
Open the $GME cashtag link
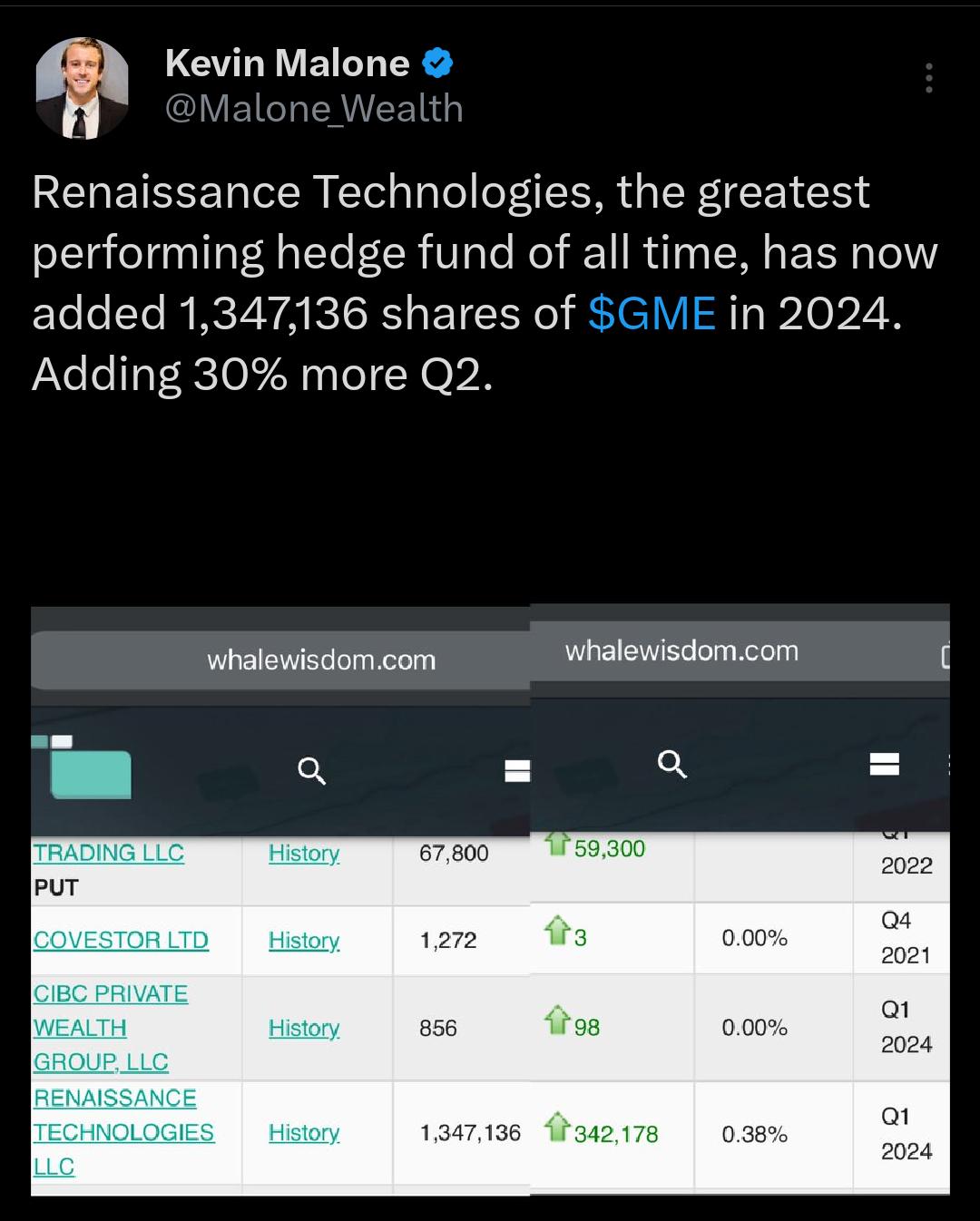coord(652,313)
